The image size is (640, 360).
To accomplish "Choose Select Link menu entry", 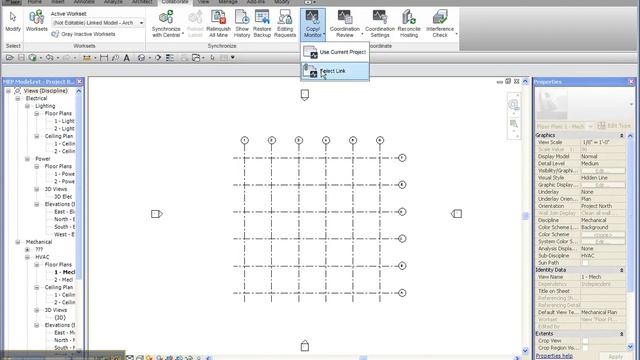I will pos(335,71).
